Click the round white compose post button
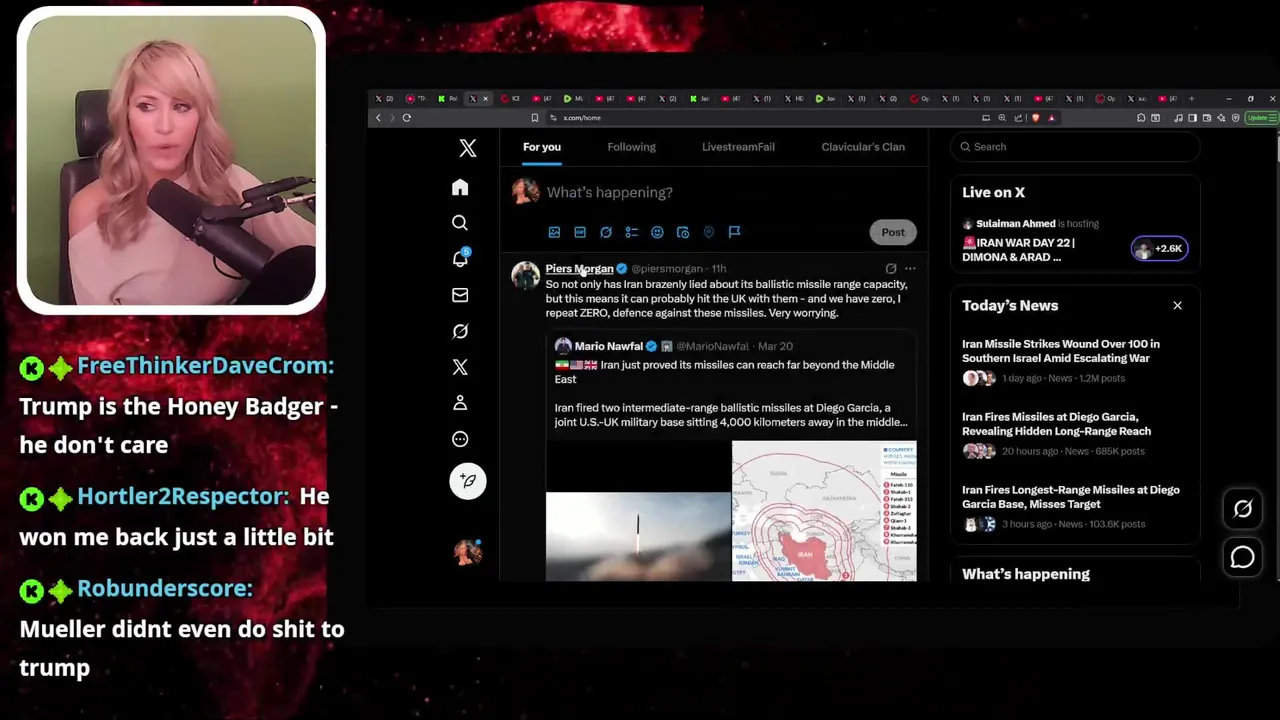The height and width of the screenshot is (720, 1280). (467, 481)
